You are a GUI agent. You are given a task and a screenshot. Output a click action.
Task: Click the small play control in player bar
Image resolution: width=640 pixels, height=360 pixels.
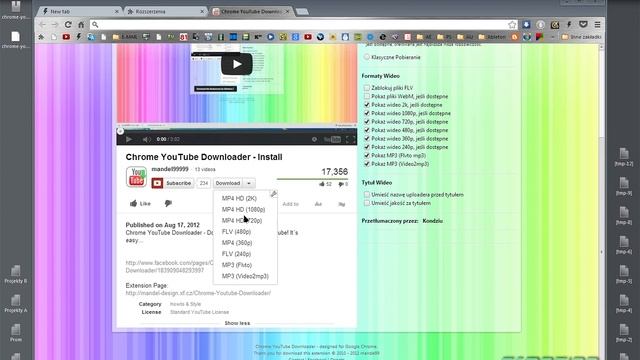pyautogui.click(x=129, y=139)
